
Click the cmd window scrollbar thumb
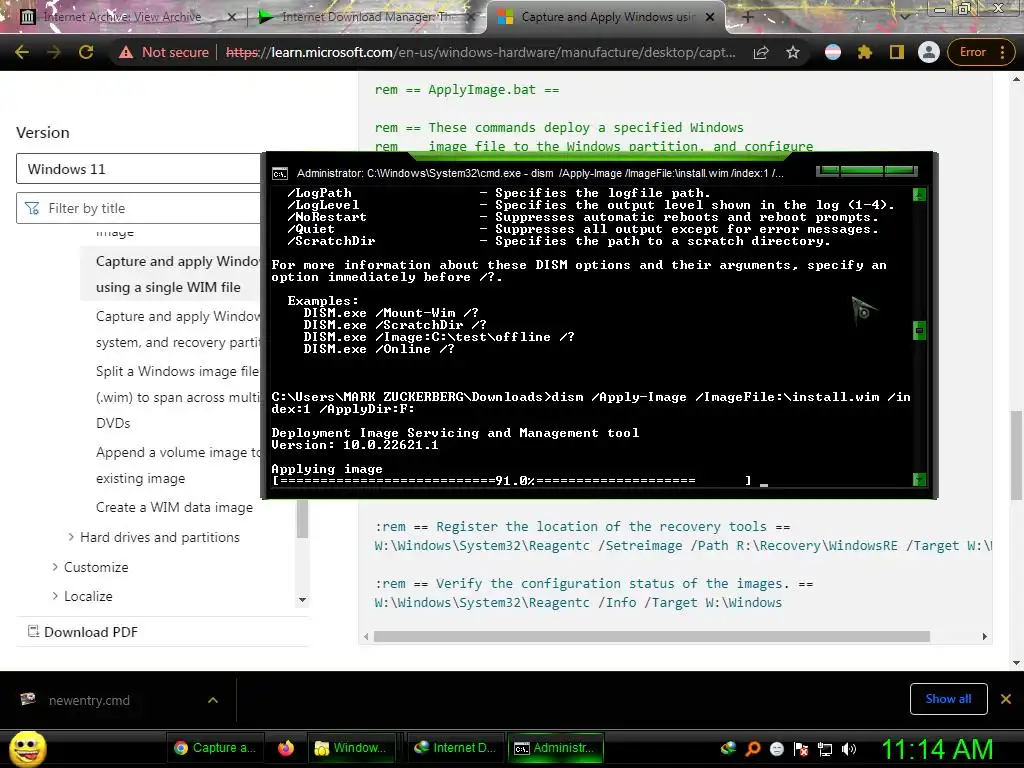[x=919, y=330]
